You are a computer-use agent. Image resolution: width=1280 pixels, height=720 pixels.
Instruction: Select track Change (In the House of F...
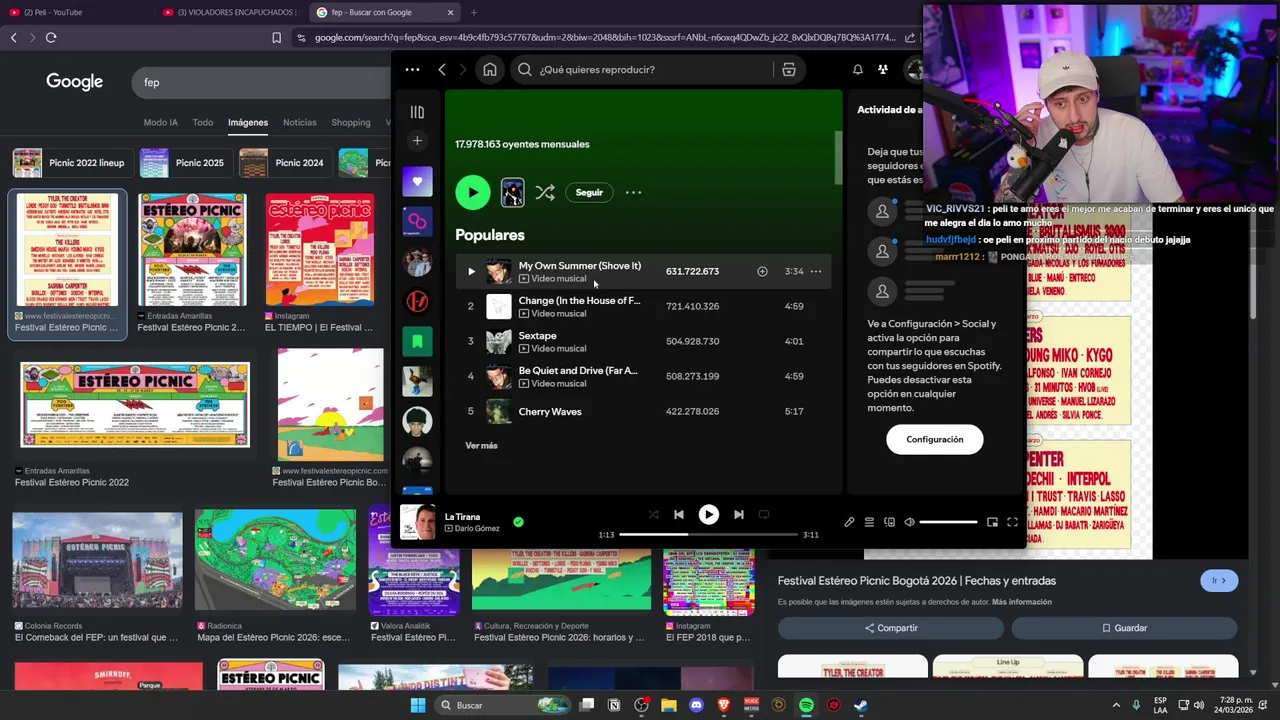tap(644, 306)
